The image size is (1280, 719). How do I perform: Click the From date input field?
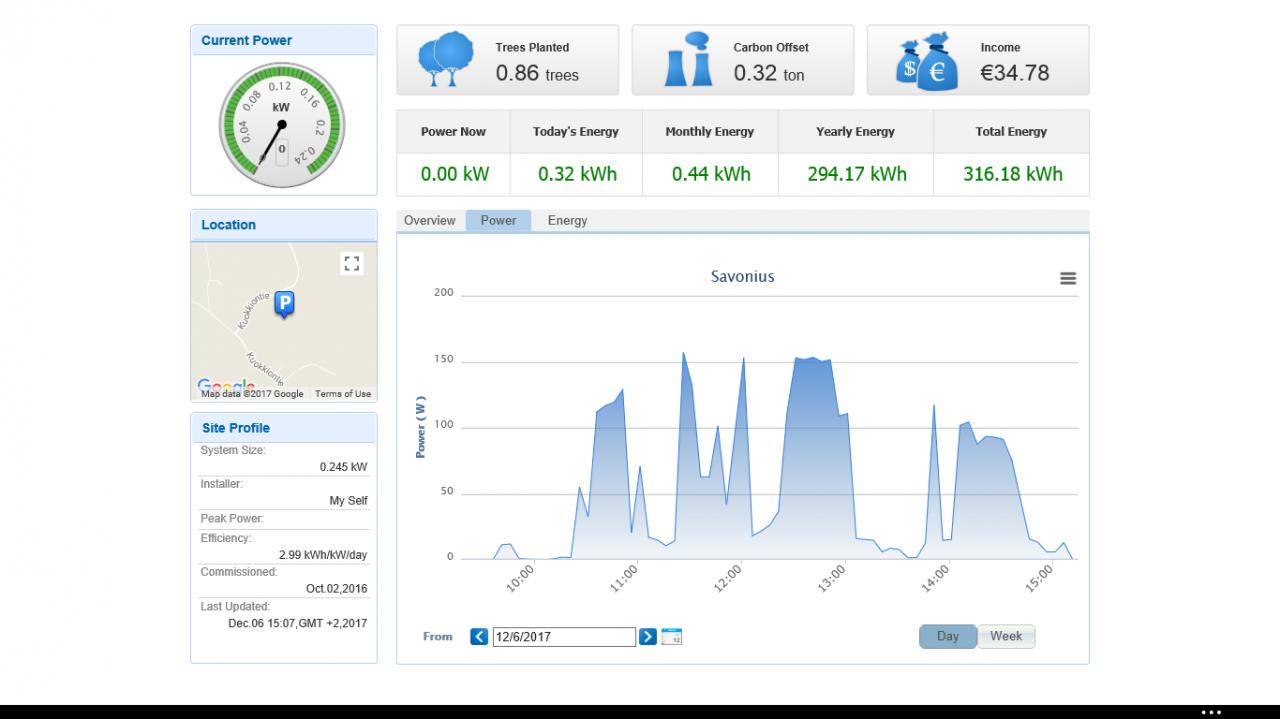tap(564, 637)
